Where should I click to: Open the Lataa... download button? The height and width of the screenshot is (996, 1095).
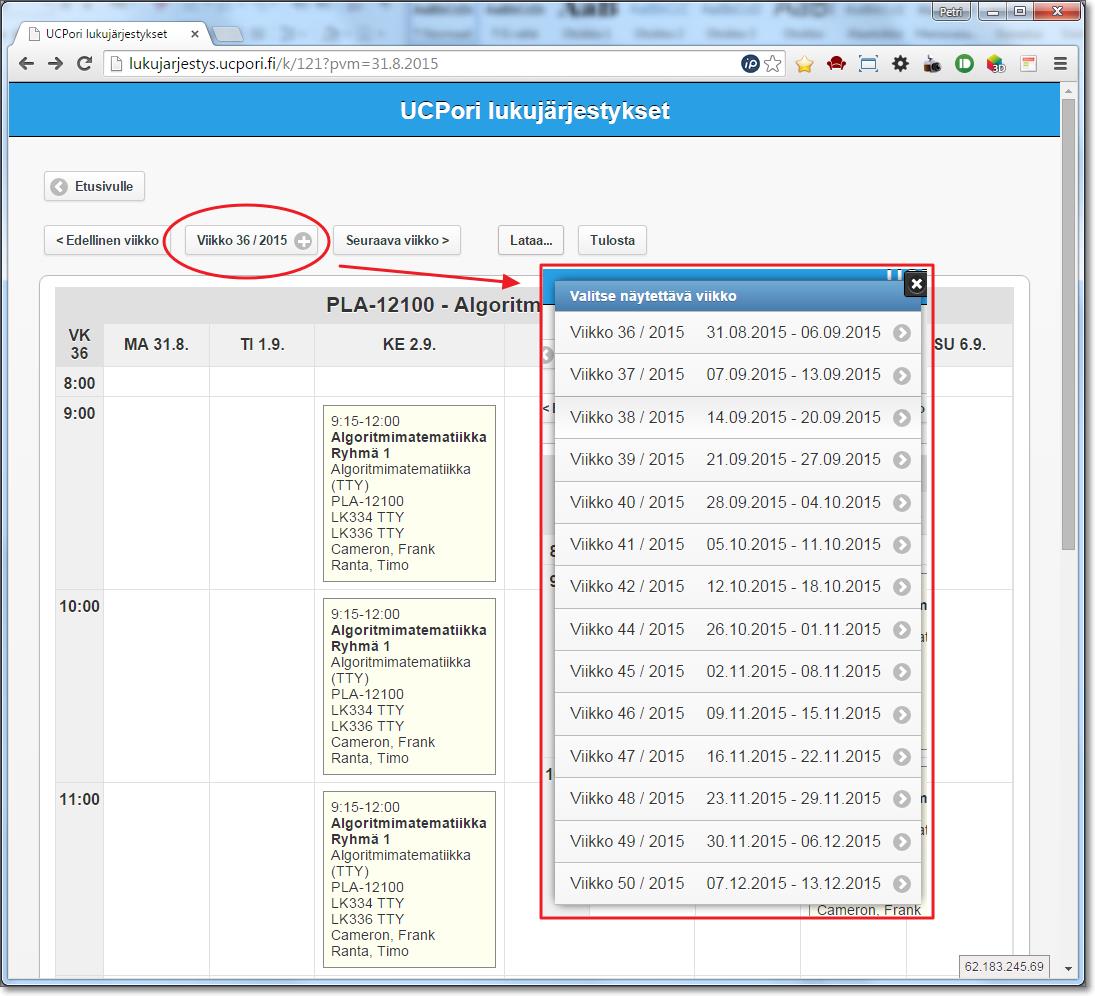(x=531, y=240)
